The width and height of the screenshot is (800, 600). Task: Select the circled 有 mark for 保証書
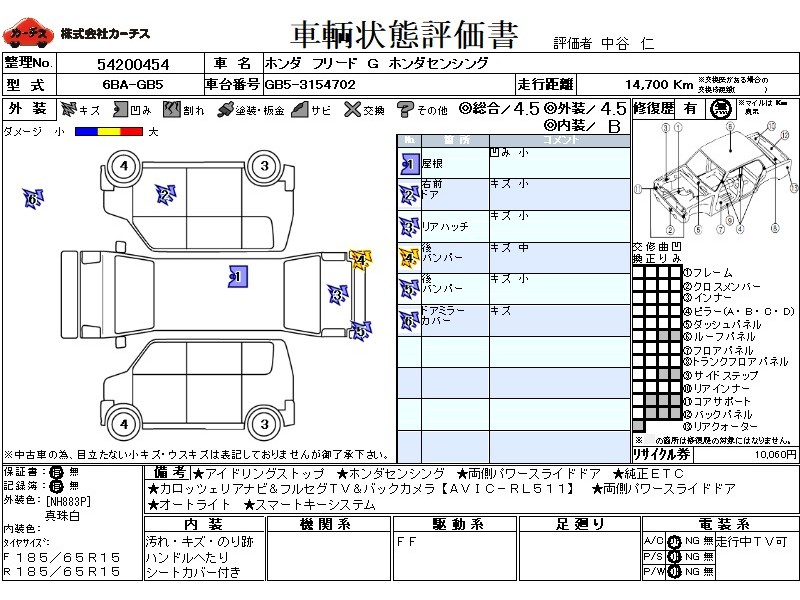[x=56, y=472]
